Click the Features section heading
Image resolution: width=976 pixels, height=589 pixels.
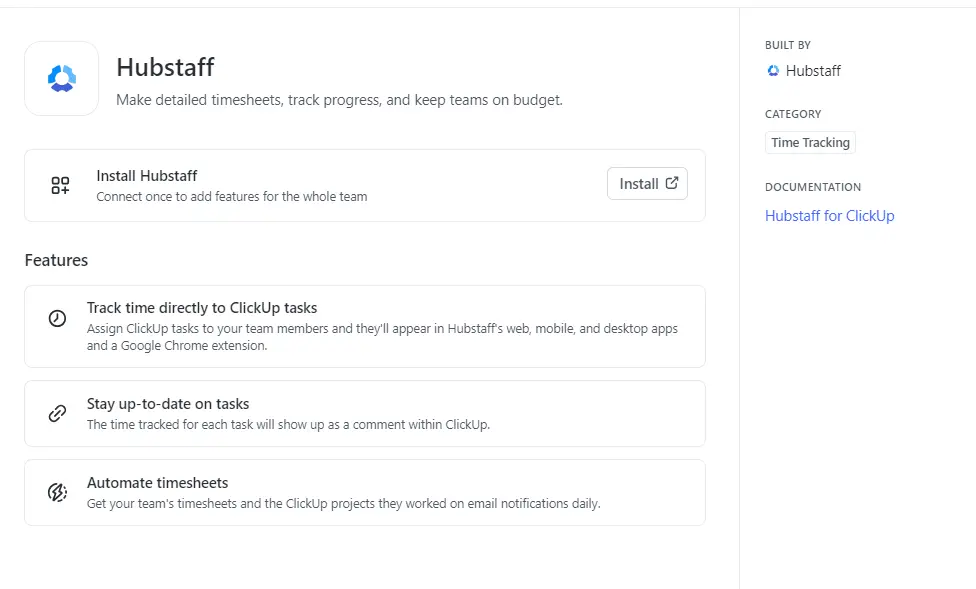coord(56,260)
